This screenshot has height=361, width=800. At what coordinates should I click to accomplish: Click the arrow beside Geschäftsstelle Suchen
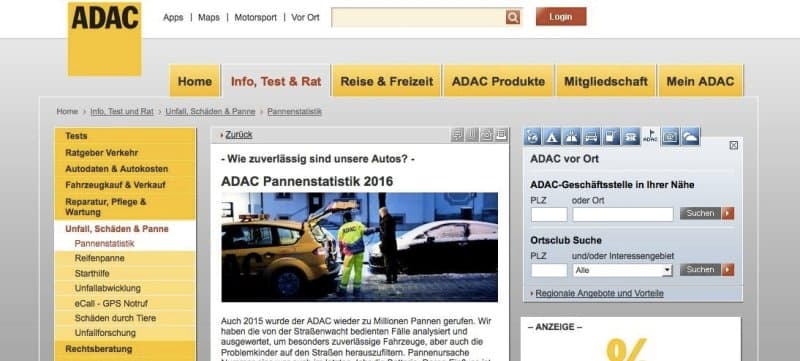(728, 213)
